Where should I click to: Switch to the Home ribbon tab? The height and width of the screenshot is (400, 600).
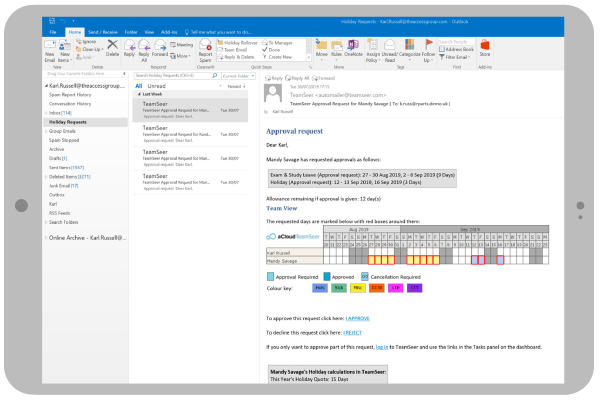75,32
